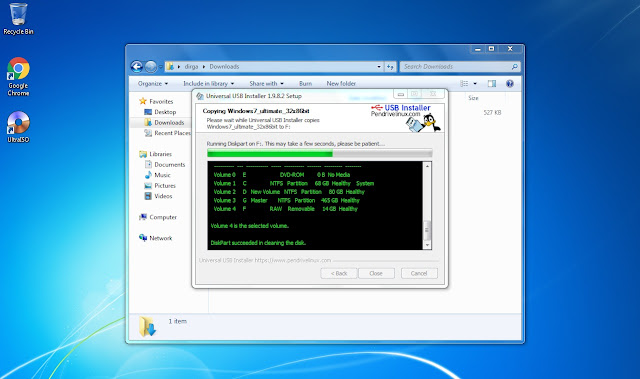This screenshot has width=640, height=379.
Task: Click the Back button in the installer
Action: [339, 273]
